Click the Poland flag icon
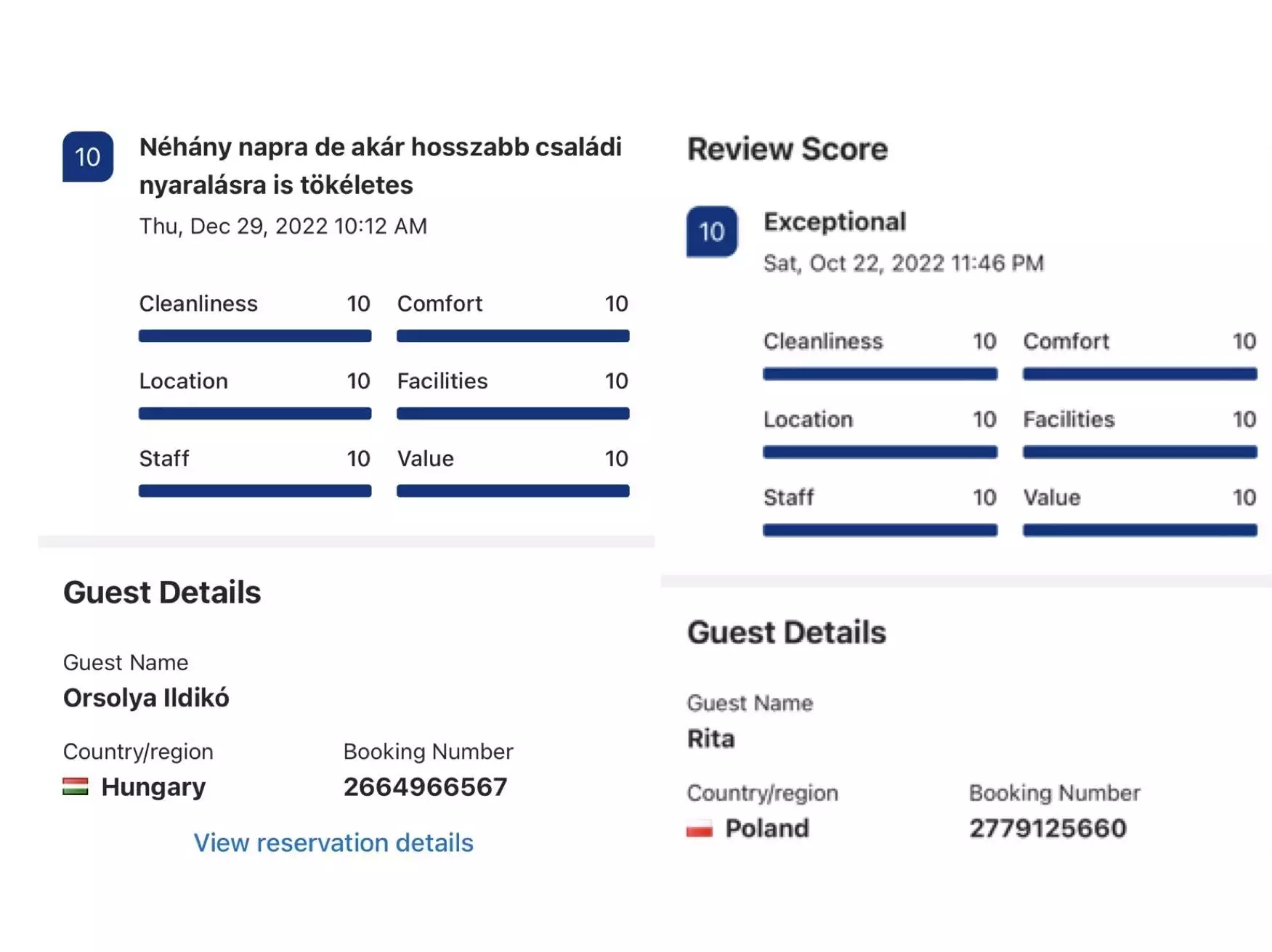The height and width of the screenshot is (952, 1272). 700,829
